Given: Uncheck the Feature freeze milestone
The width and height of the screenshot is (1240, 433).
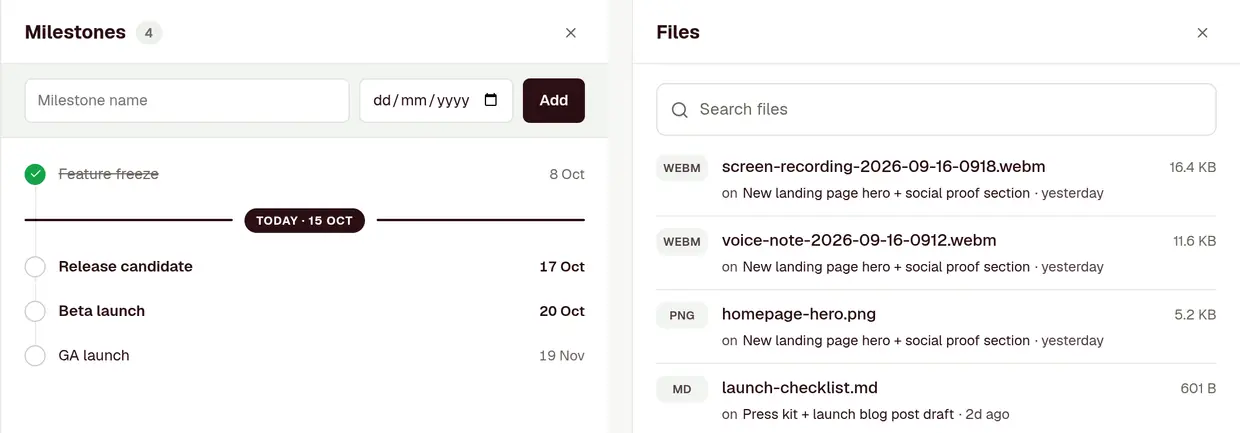Looking at the screenshot, I should [35, 174].
